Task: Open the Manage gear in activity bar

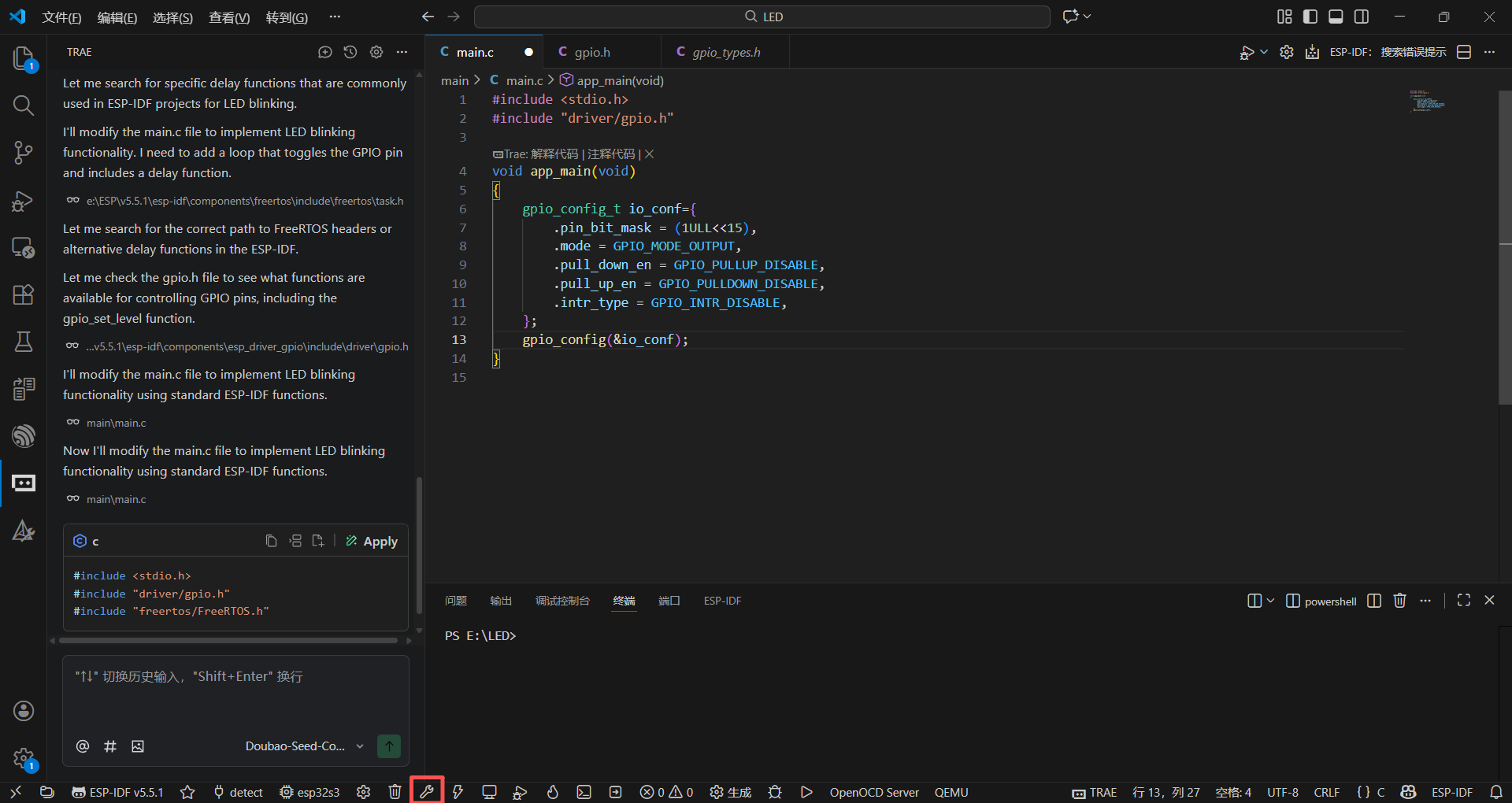Action: click(24, 758)
